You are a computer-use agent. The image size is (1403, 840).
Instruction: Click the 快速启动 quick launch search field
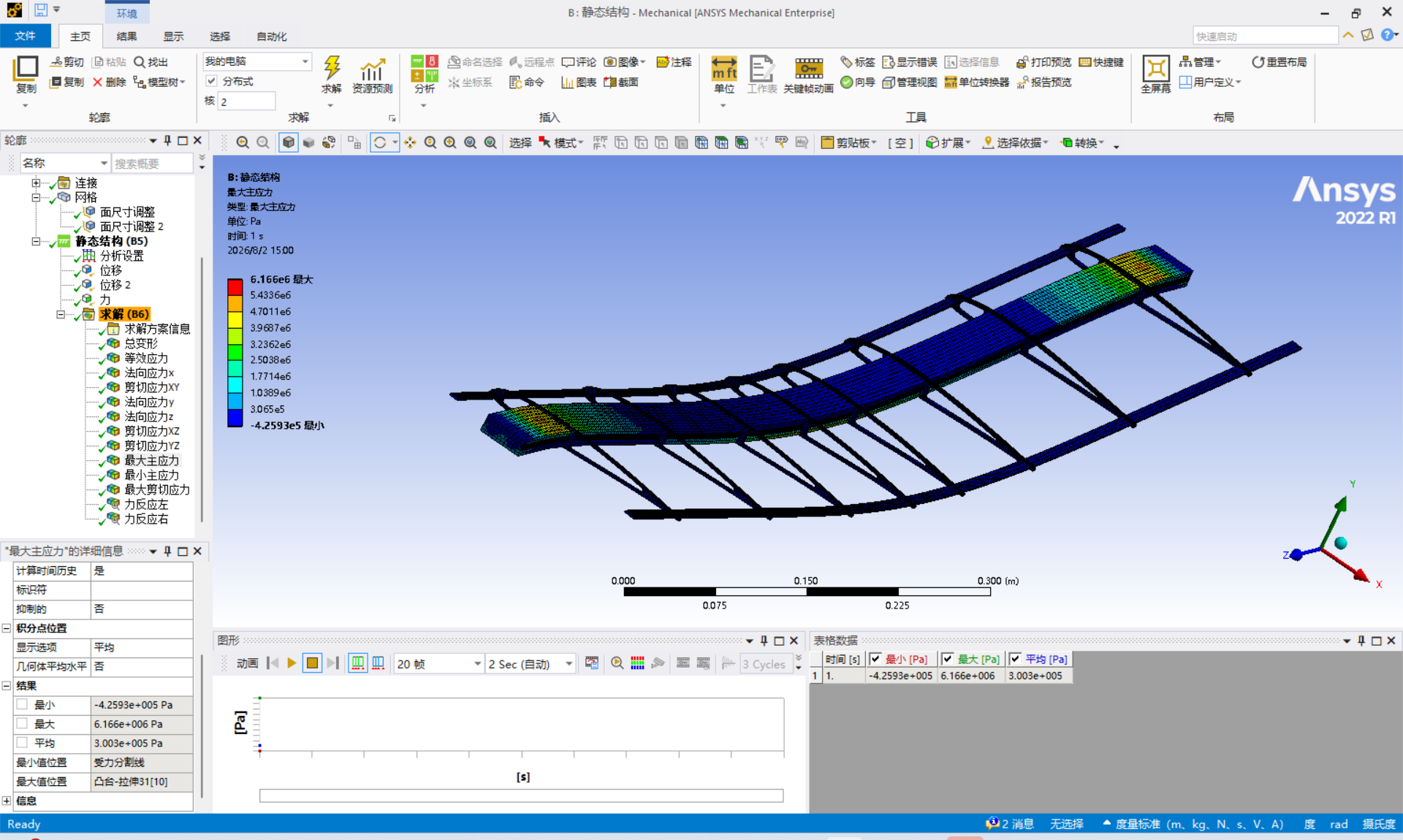tap(1265, 36)
